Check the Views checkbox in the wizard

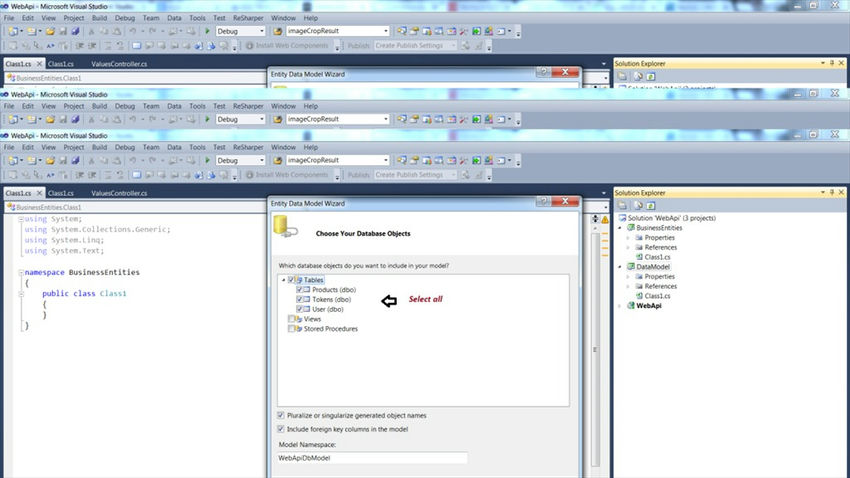tap(291, 319)
